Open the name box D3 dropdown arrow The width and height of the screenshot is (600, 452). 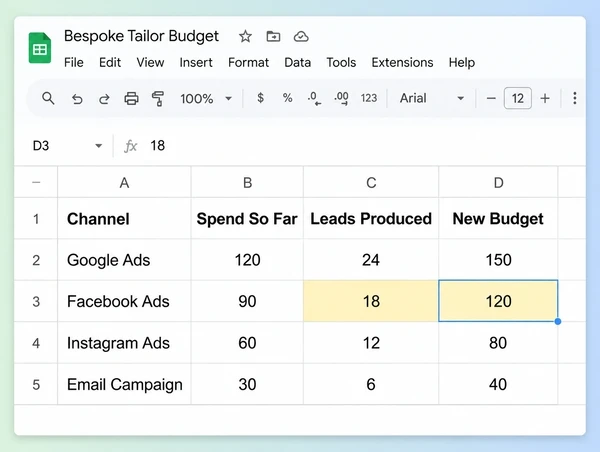(x=98, y=146)
